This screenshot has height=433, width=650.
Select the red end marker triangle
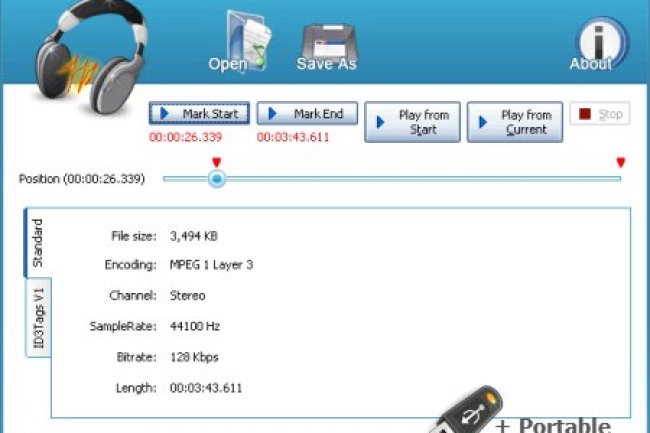pos(620,162)
